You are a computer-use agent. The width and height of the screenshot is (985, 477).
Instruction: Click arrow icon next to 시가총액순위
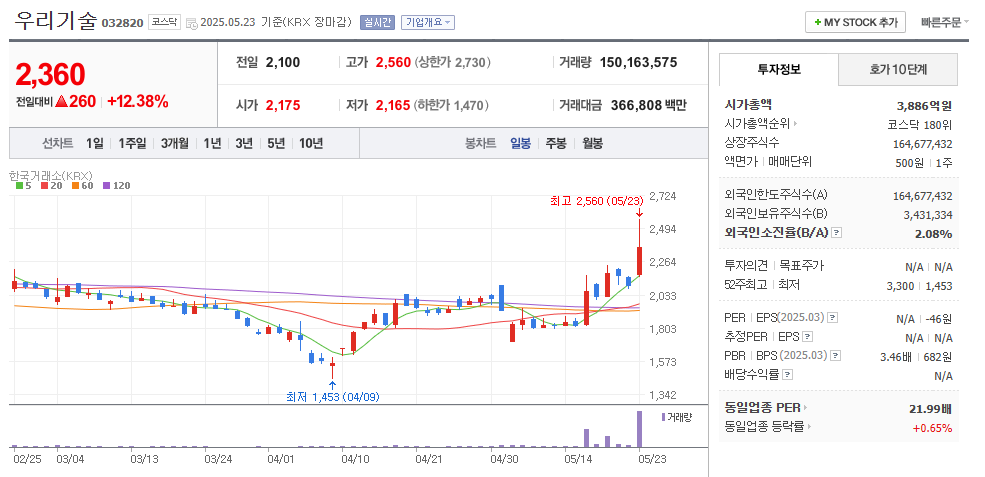[795, 124]
